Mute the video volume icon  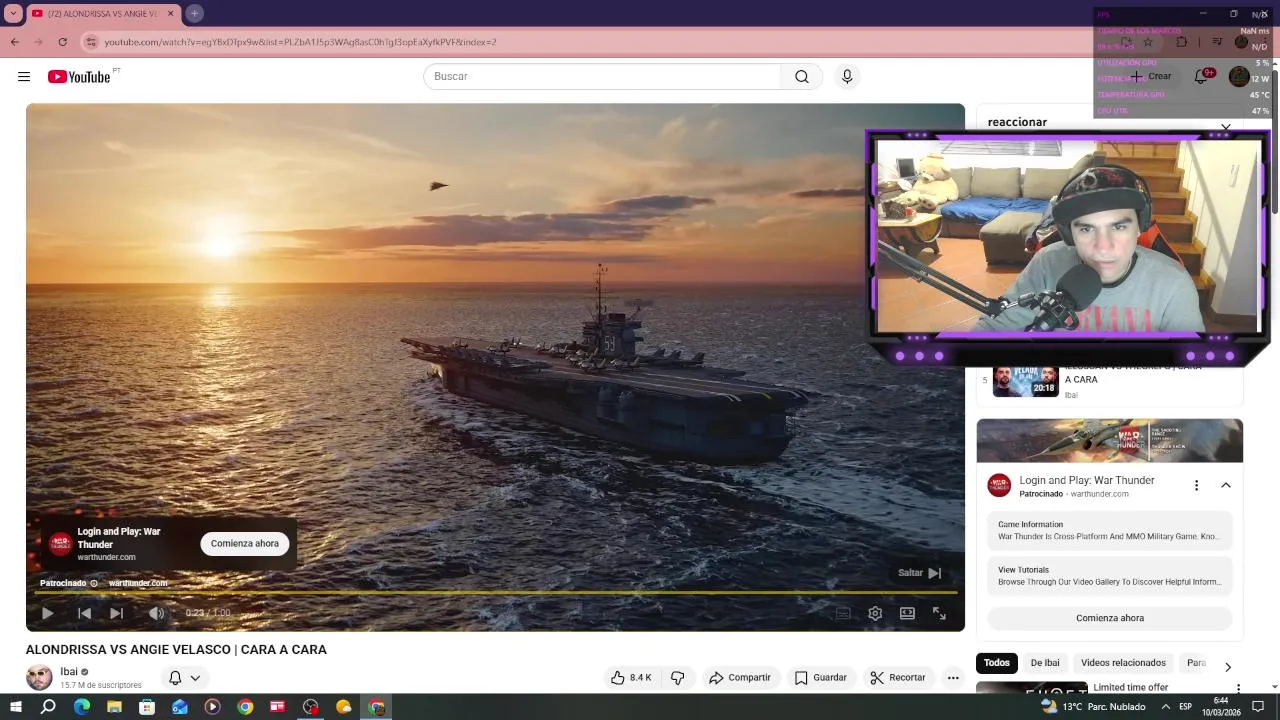click(156, 613)
